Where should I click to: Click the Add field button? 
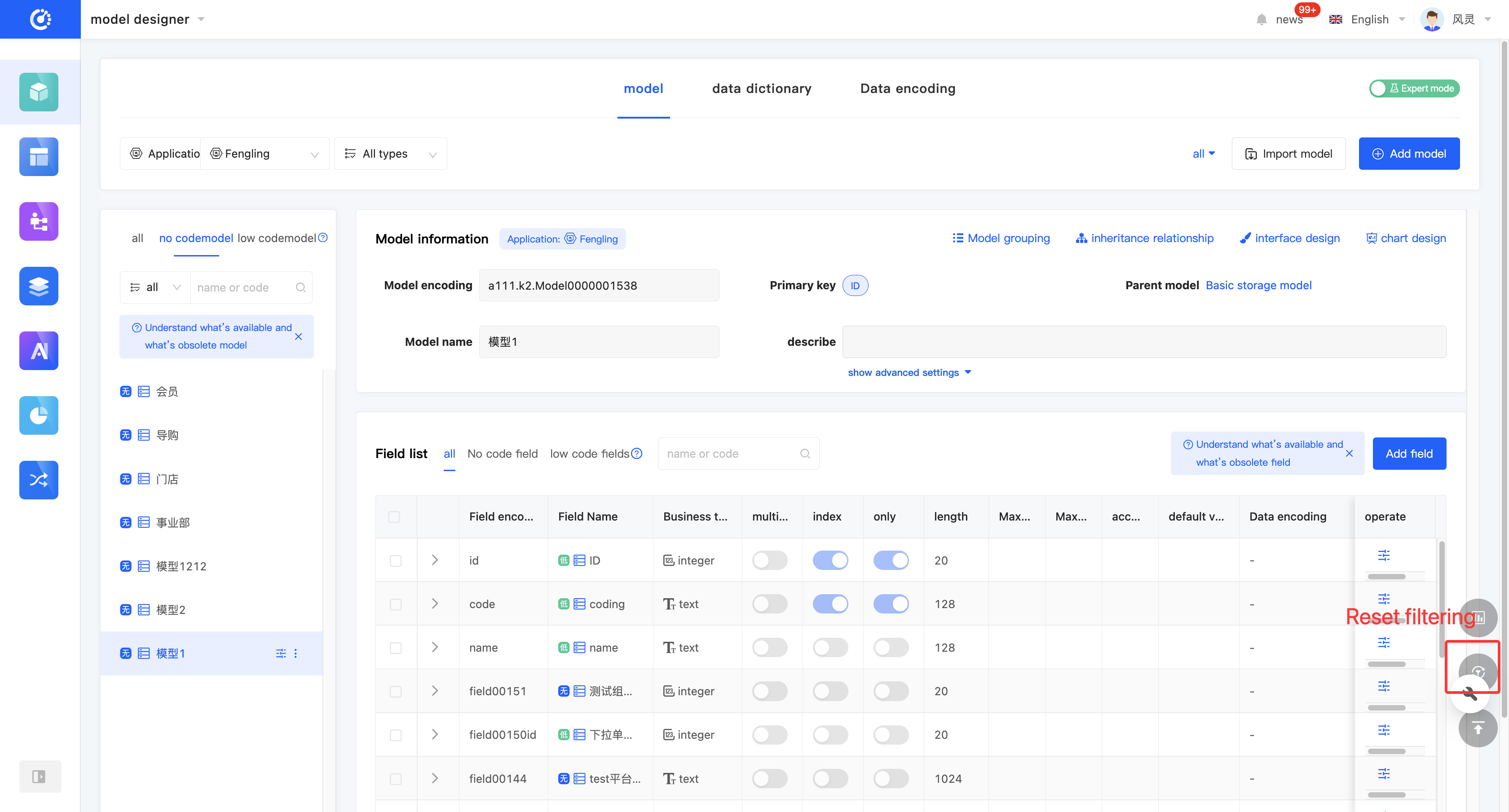click(1409, 454)
